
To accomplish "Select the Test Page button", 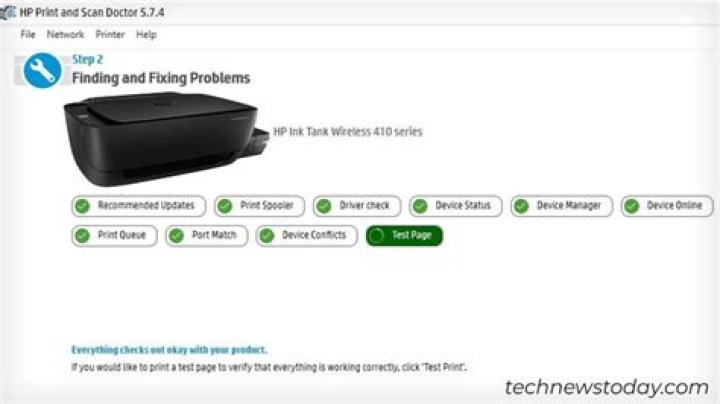I will (x=404, y=236).
